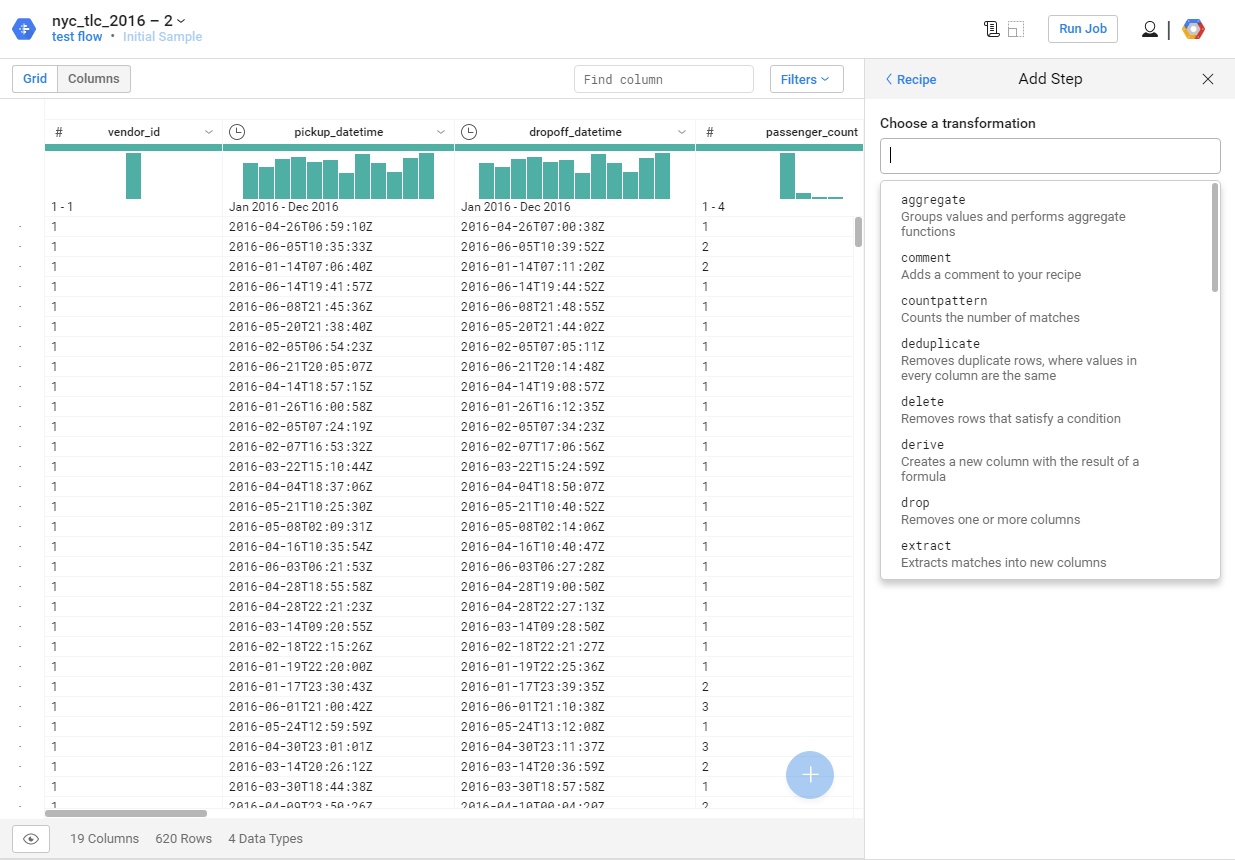
Task: Open the user account icon
Action: click(1150, 29)
